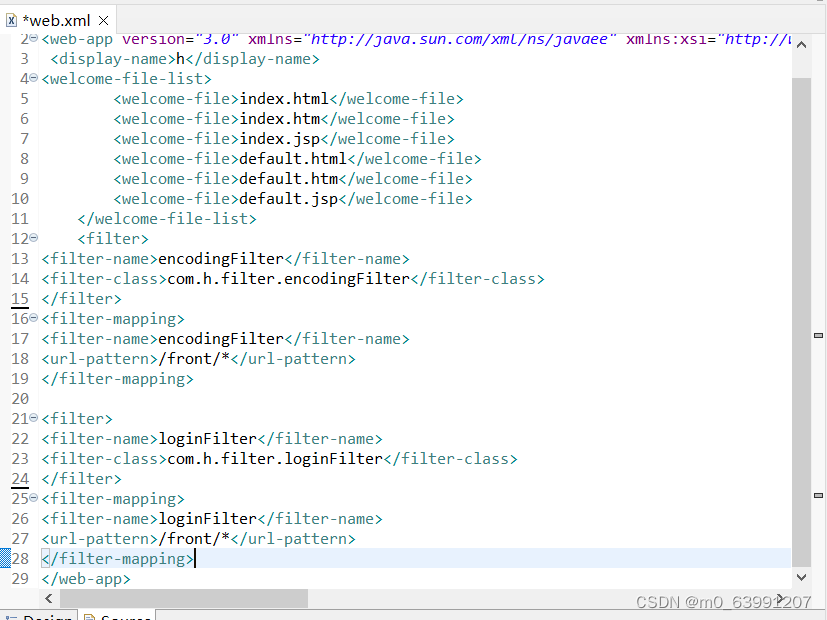Click the vertical scrollbar up arrow
Viewport: 827px width, 620px height.
(x=801, y=44)
